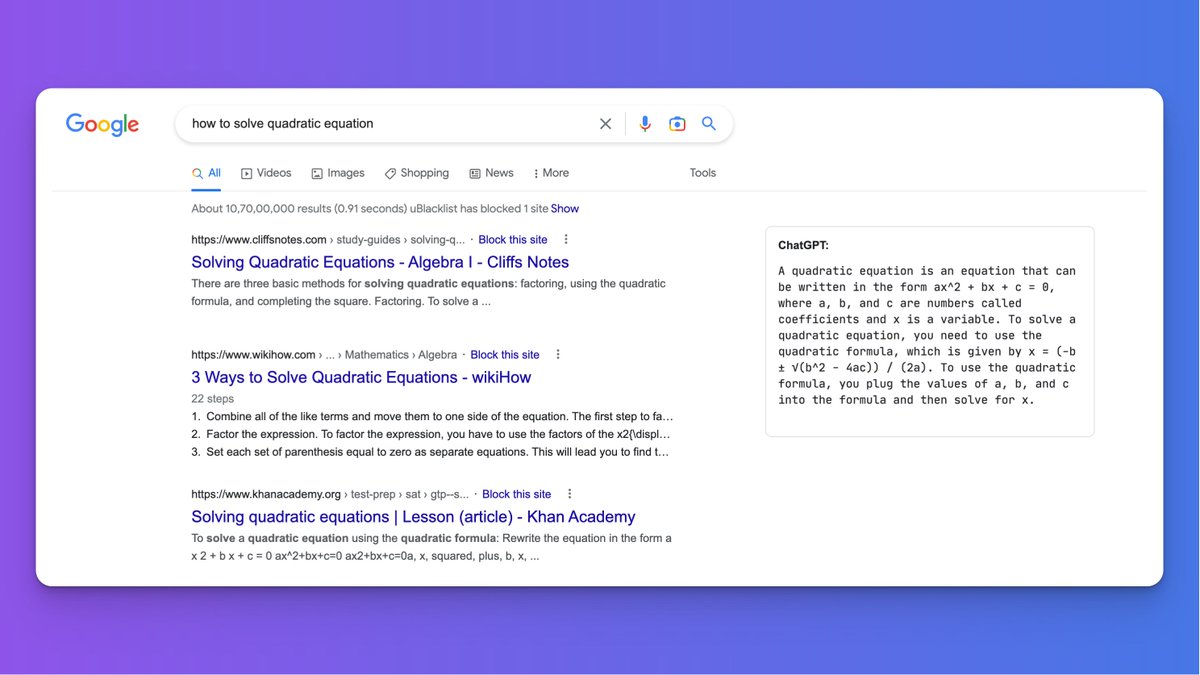Click the ChatGPT quadratic formula answer text
Screen dimensions: 1200x675
[928, 336]
